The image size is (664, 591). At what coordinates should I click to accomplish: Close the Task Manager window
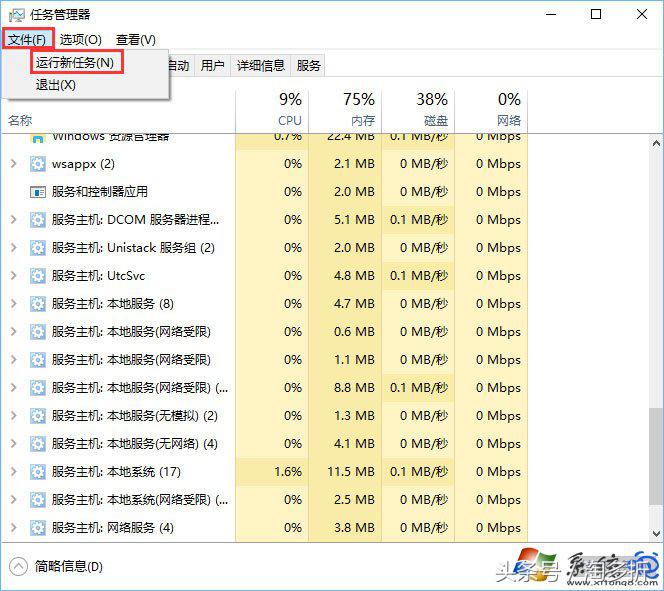click(642, 14)
